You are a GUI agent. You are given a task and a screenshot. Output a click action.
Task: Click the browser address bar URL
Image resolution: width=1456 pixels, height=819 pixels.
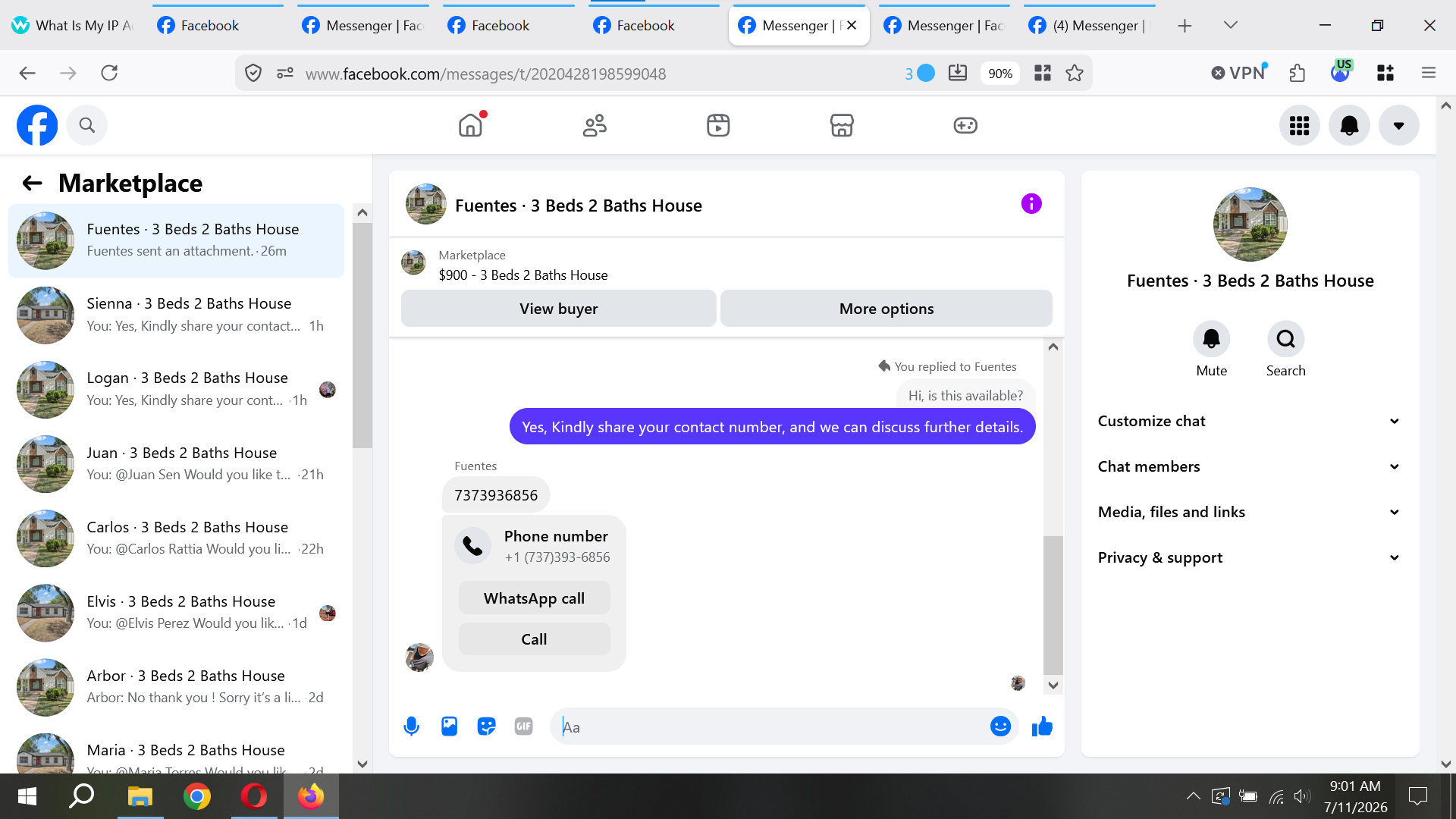point(485,74)
